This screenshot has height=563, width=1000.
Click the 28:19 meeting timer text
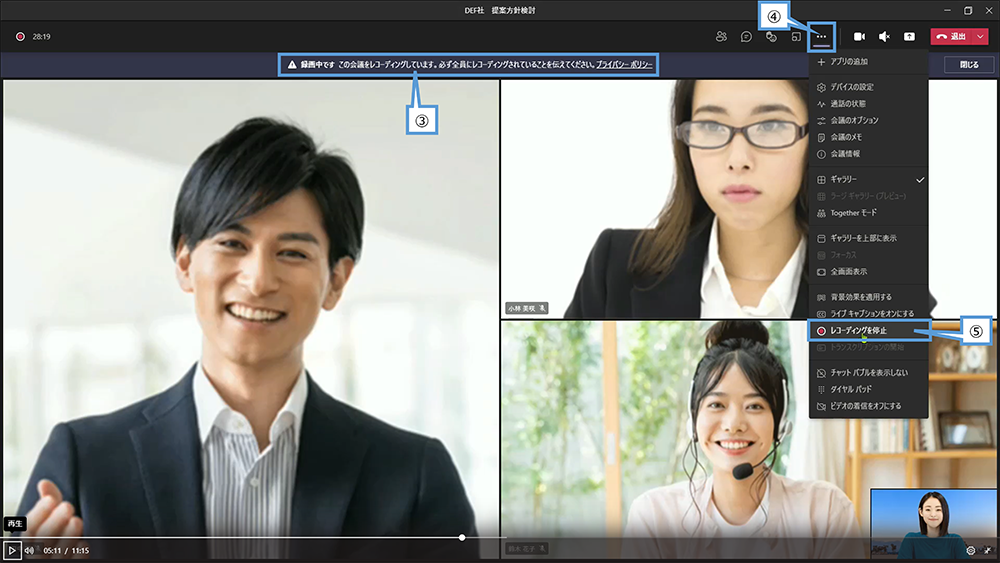coord(41,37)
